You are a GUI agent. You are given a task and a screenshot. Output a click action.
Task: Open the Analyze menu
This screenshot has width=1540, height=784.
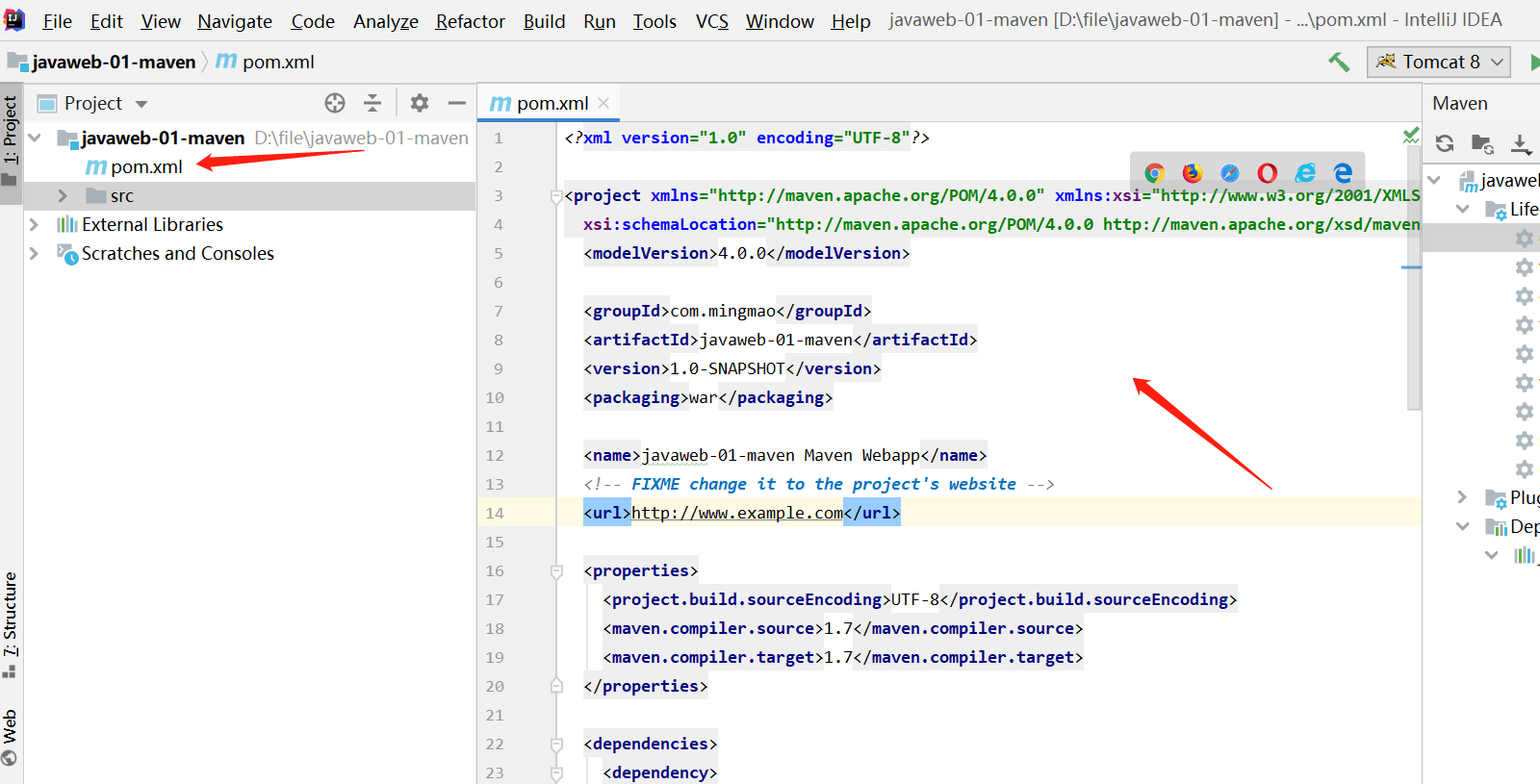click(386, 21)
